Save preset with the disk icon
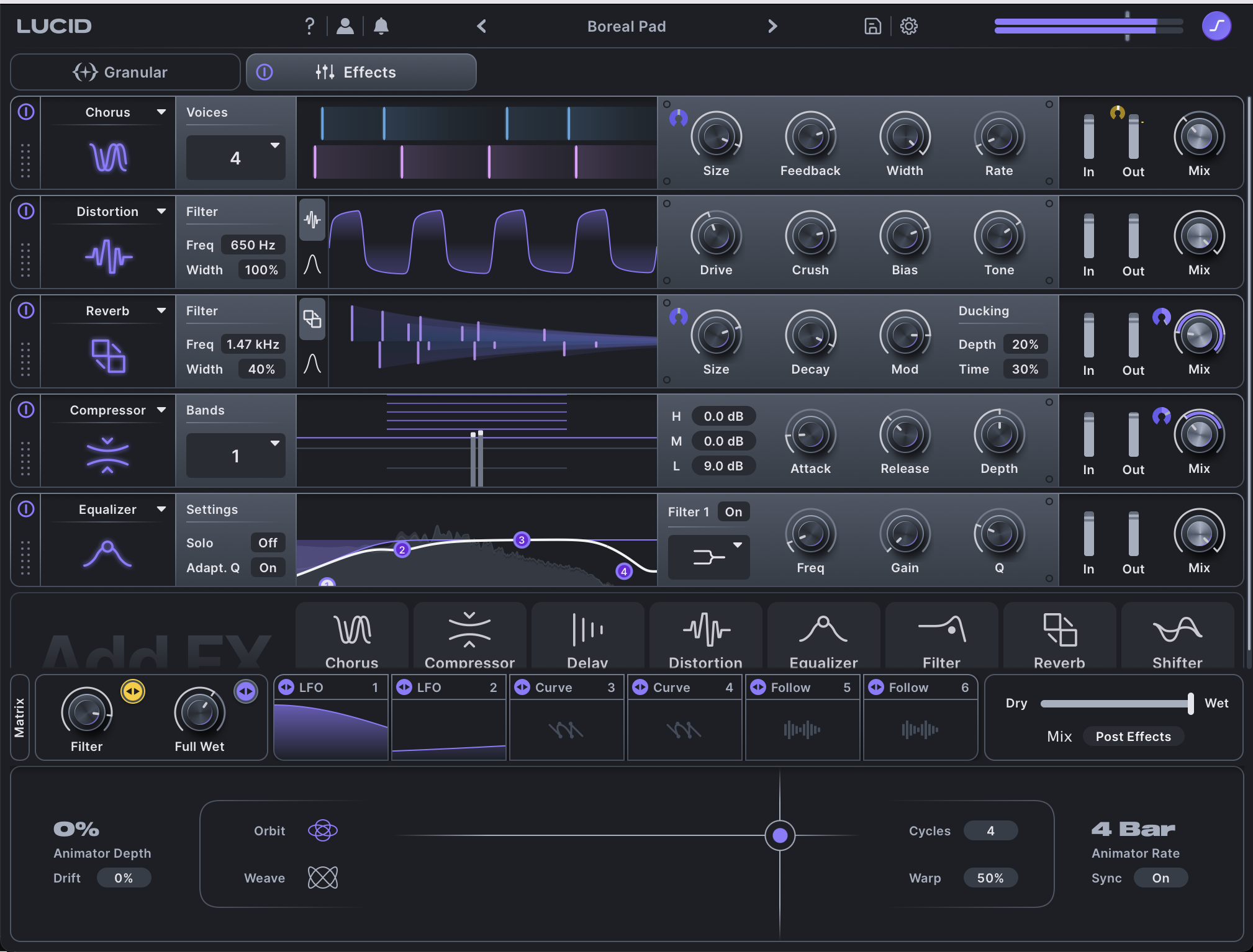 coord(873,26)
